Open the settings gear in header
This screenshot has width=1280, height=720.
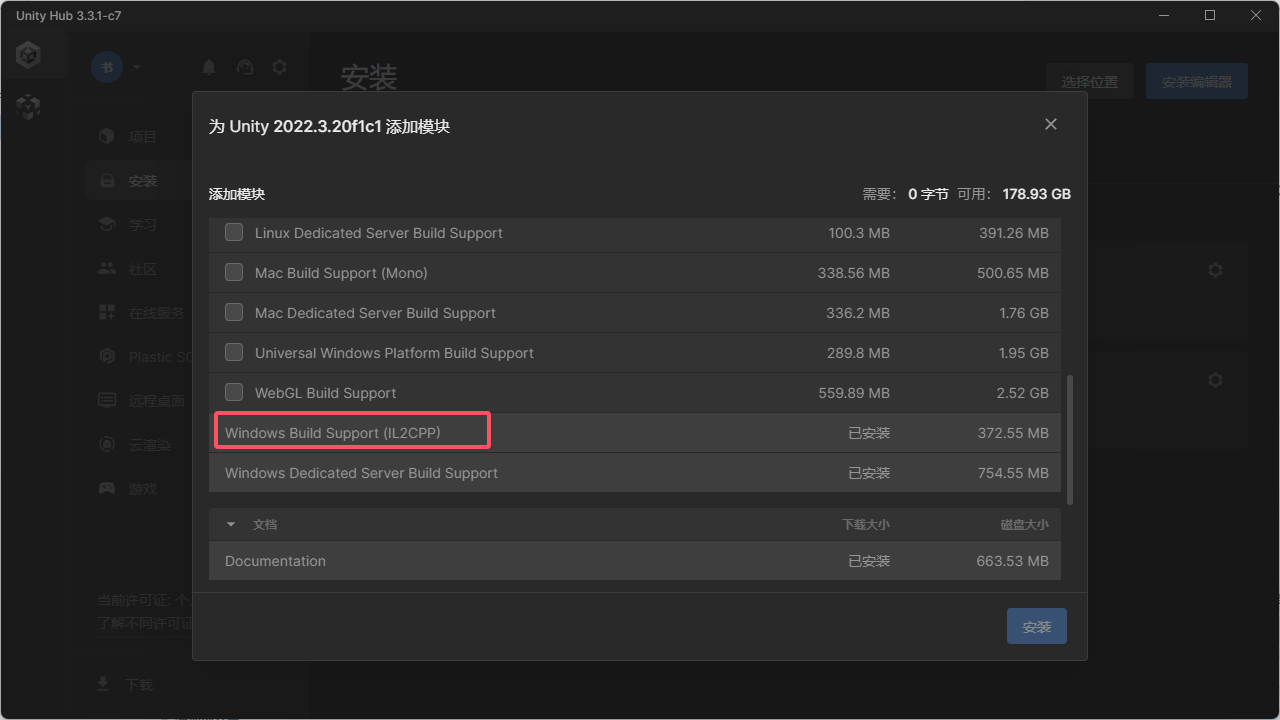(x=280, y=67)
